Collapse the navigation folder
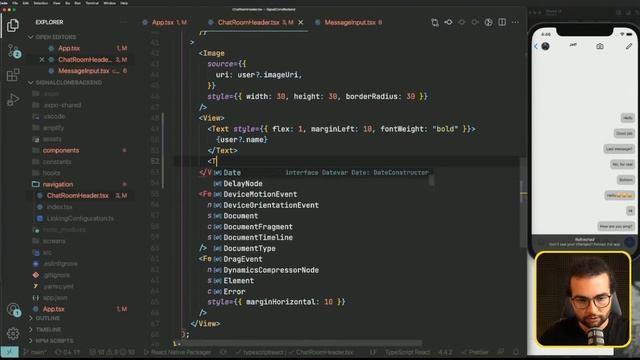This screenshot has width=640, height=360. (58, 184)
